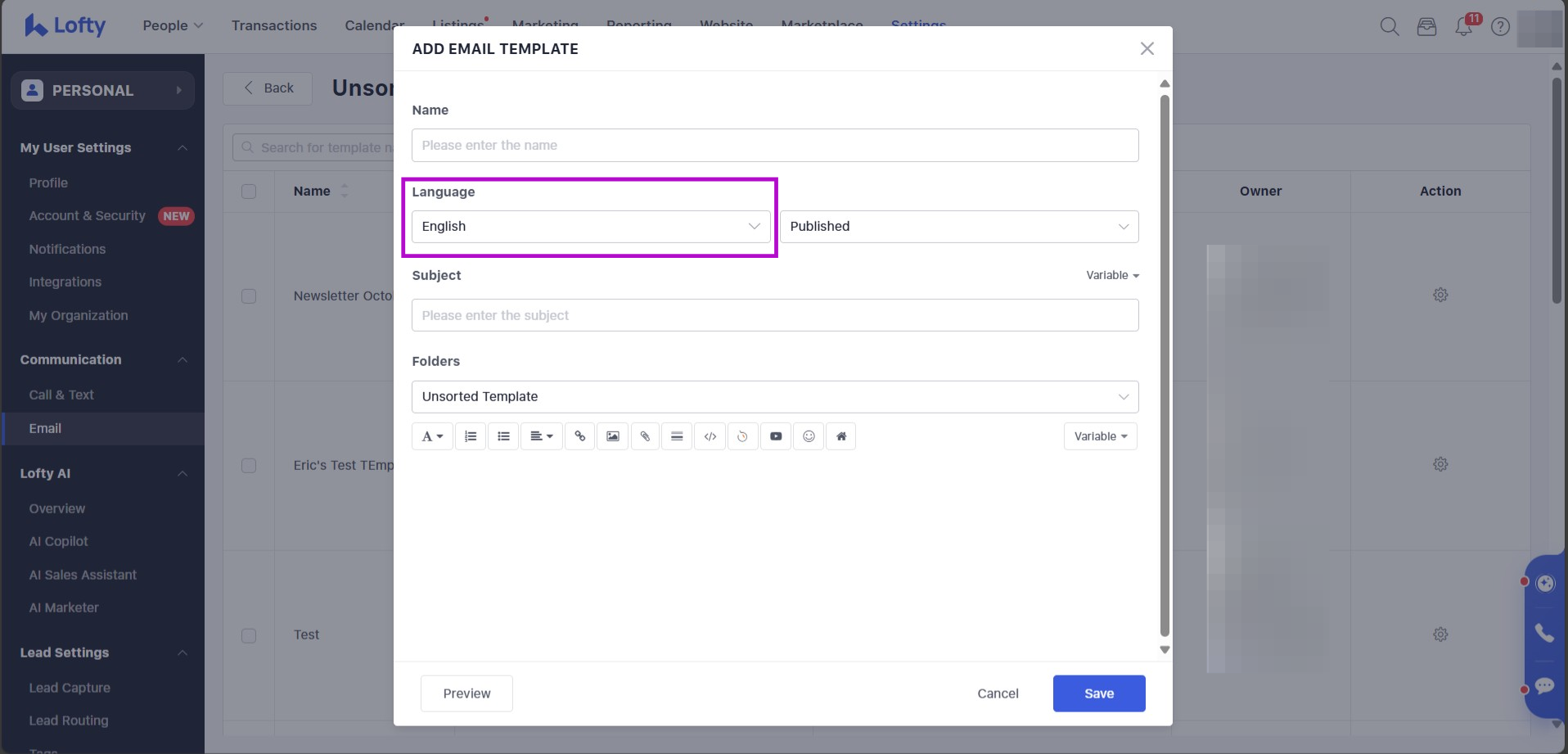
Task: Click the Preview button
Action: coord(466,693)
